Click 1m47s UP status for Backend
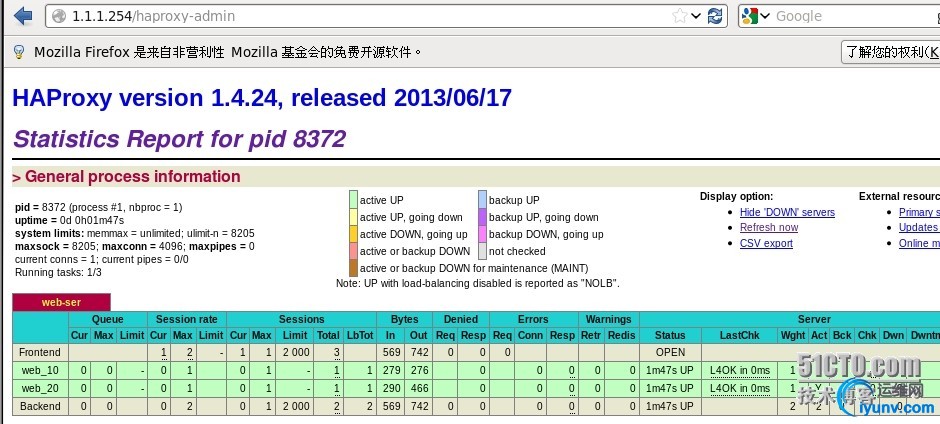 click(670, 406)
